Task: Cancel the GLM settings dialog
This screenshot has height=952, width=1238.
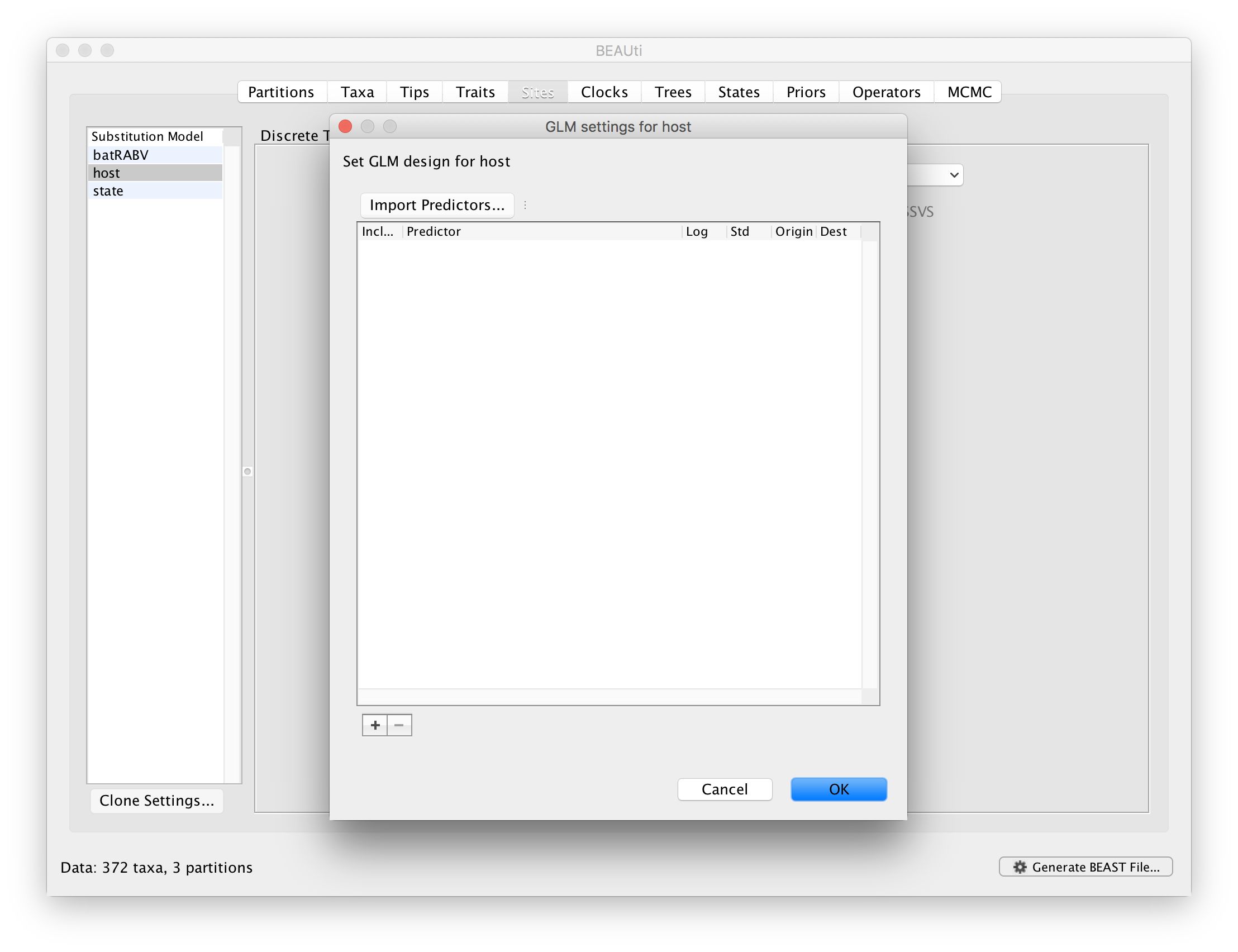Action: click(725, 789)
